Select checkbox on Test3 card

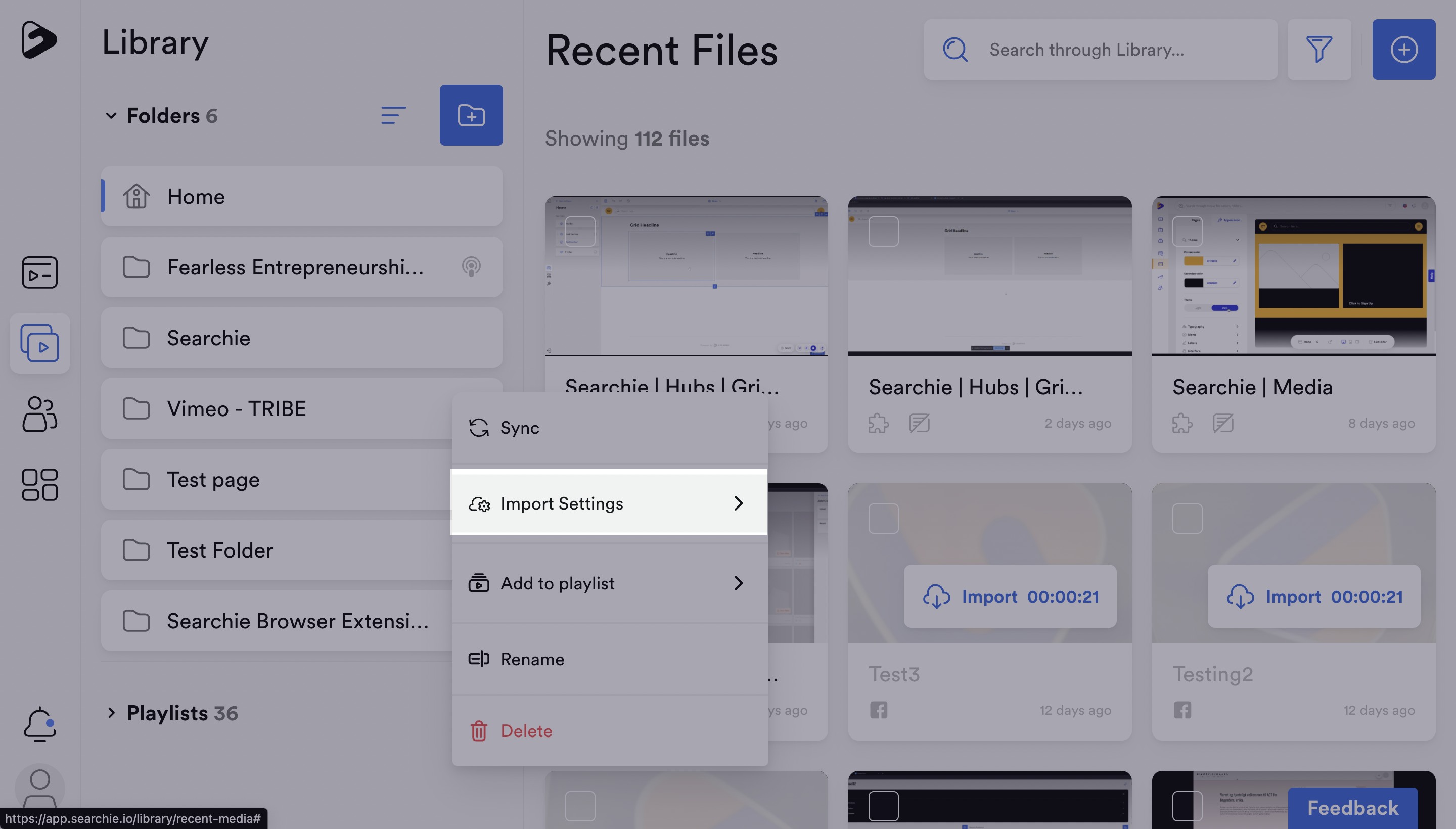(883, 518)
